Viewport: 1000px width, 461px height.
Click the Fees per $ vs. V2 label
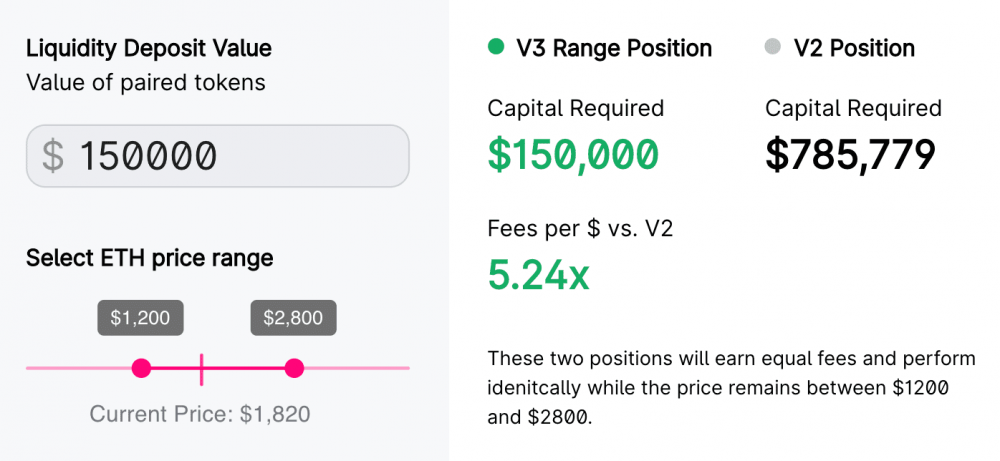580,229
